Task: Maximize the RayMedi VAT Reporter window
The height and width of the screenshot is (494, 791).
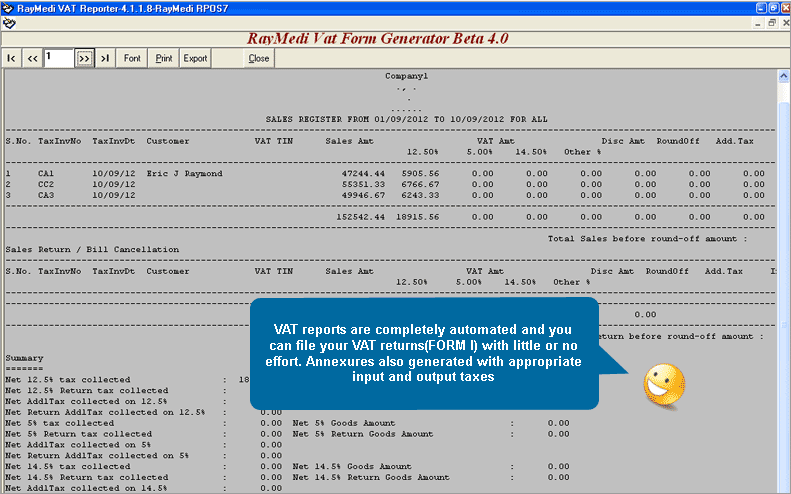Action: 773,8
